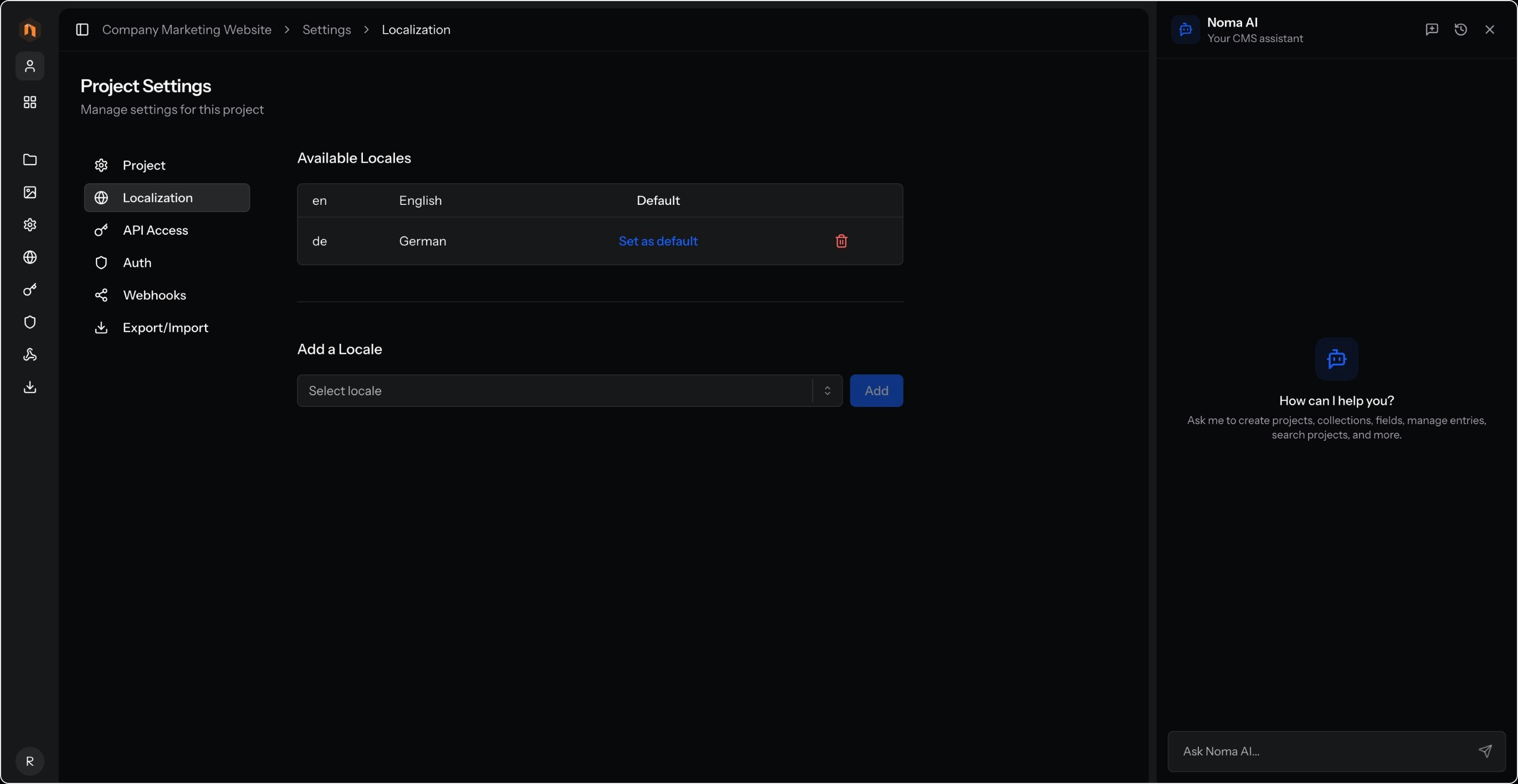Open the Select locale dropdown
Image resolution: width=1518 pixels, height=784 pixels.
[554, 390]
